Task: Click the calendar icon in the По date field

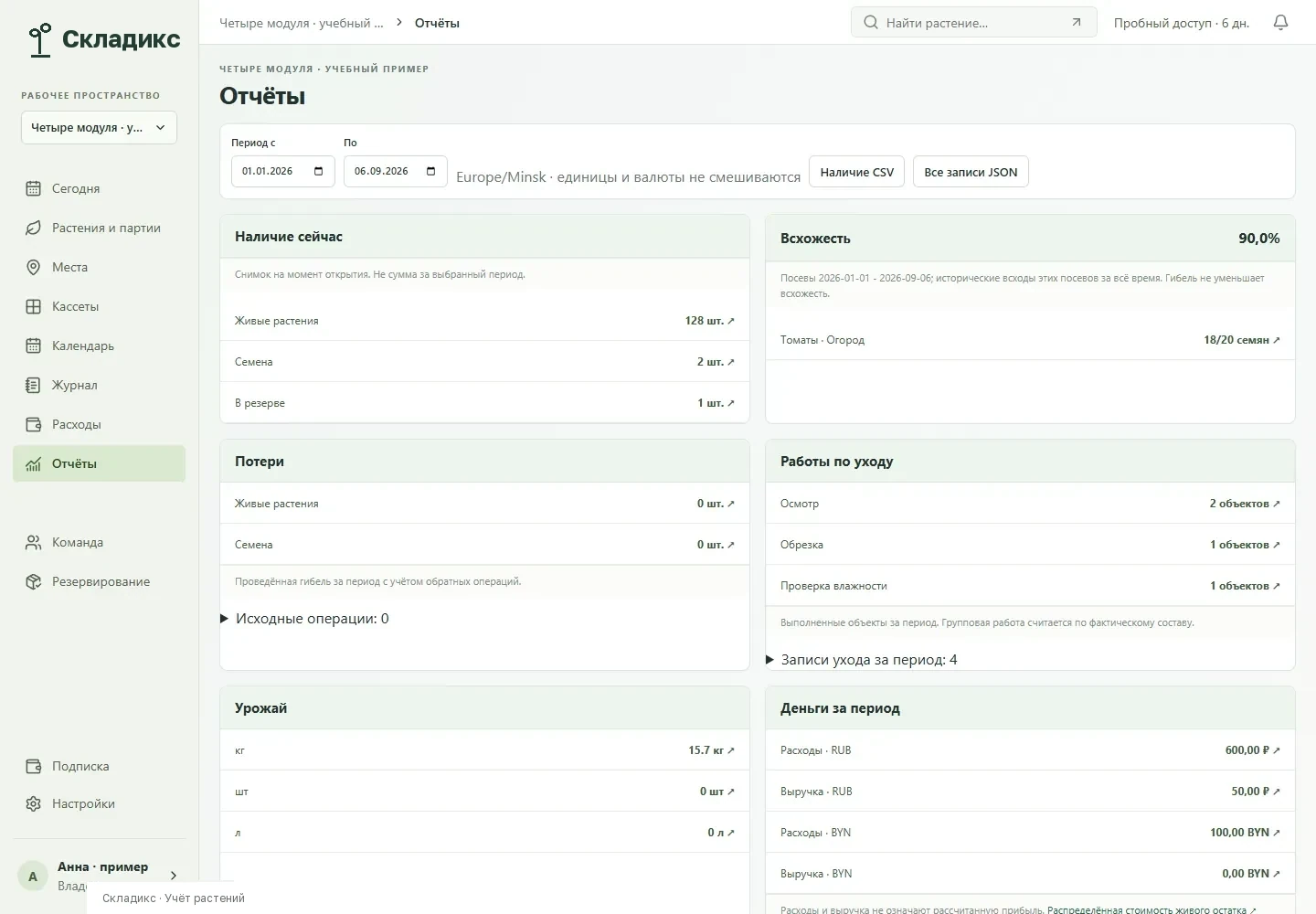Action: tap(430, 172)
